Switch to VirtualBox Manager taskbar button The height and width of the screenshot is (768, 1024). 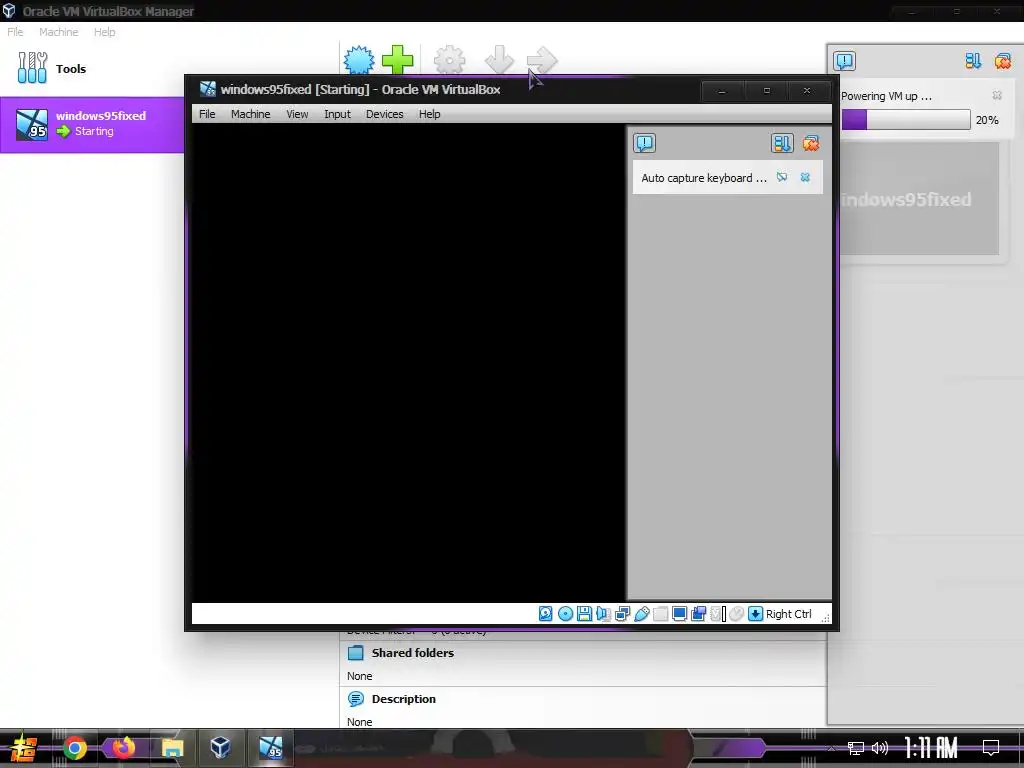coord(220,748)
